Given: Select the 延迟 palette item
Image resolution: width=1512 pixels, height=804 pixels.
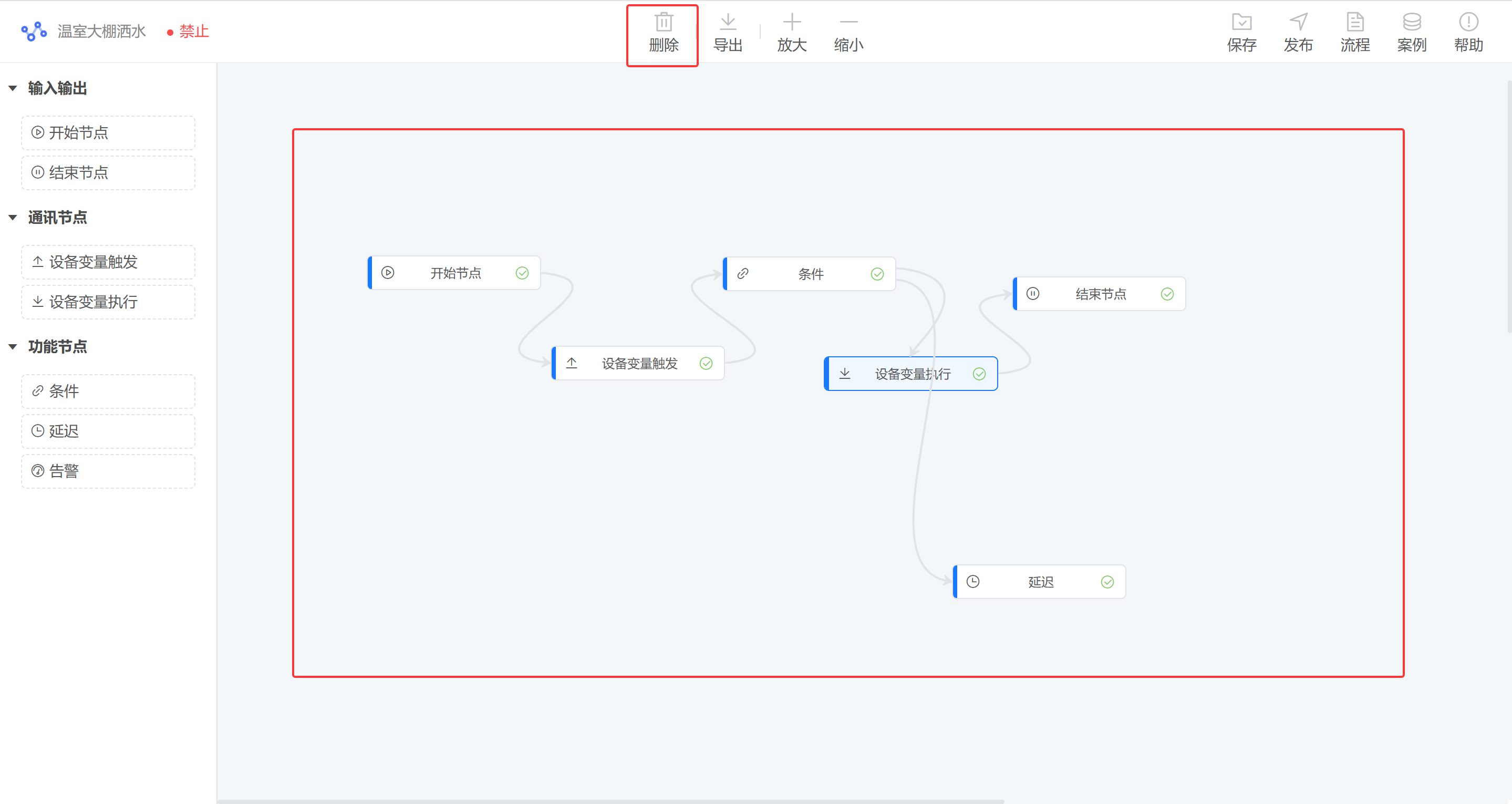Looking at the screenshot, I should click(108, 431).
